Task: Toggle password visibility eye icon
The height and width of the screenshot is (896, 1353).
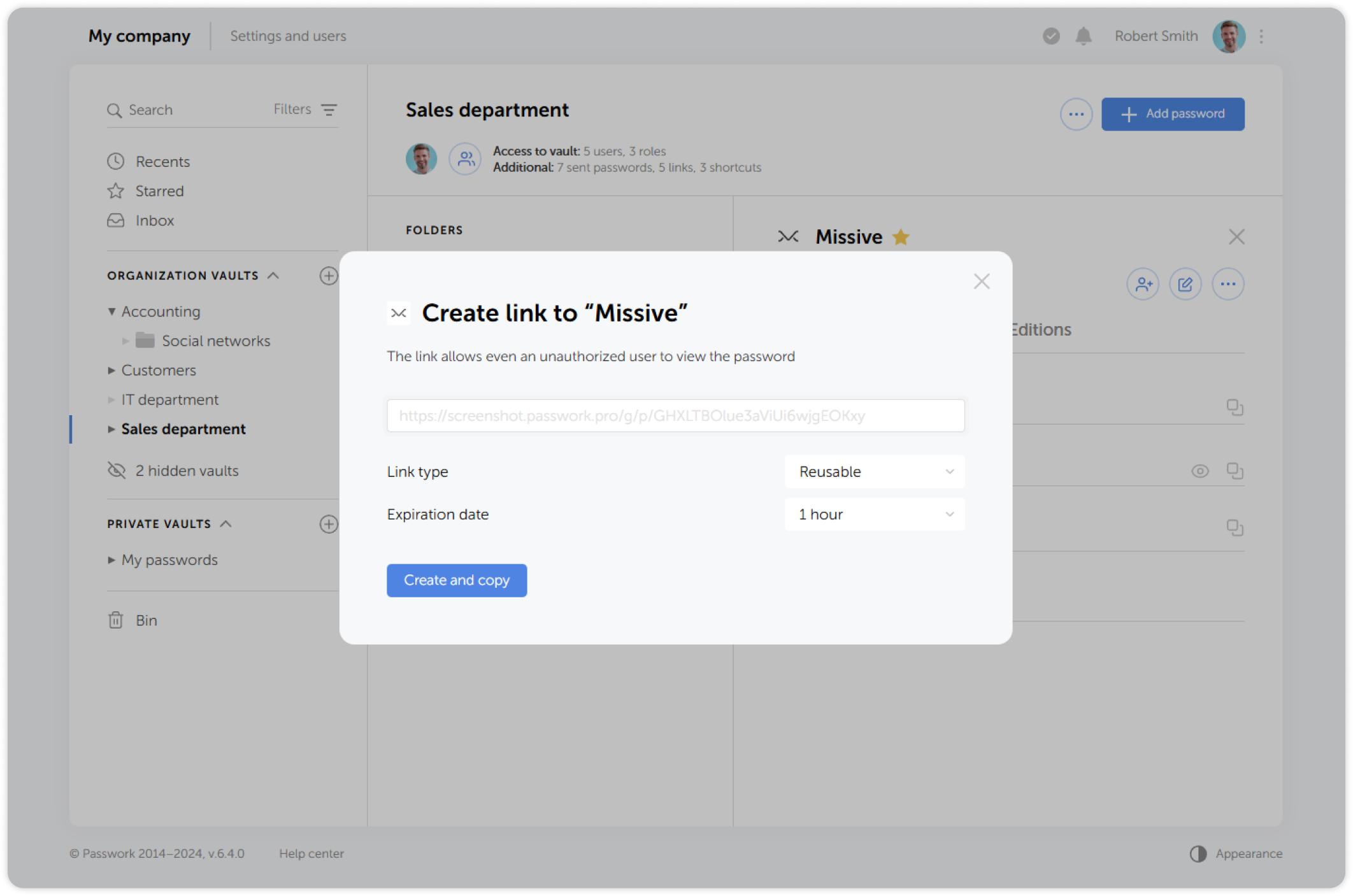Action: (1200, 471)
